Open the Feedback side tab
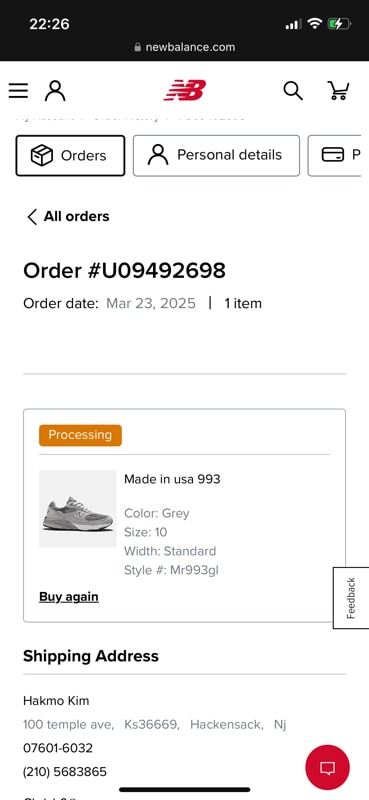 pos(351,598)
